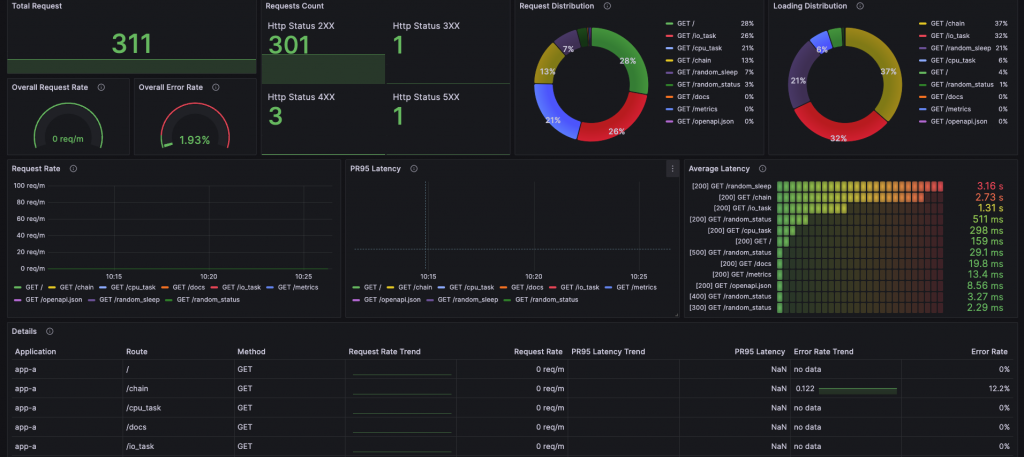The image size is (1024, 457).
Task: Open info icon next to Request Distribution title
Action: (607, 6)
